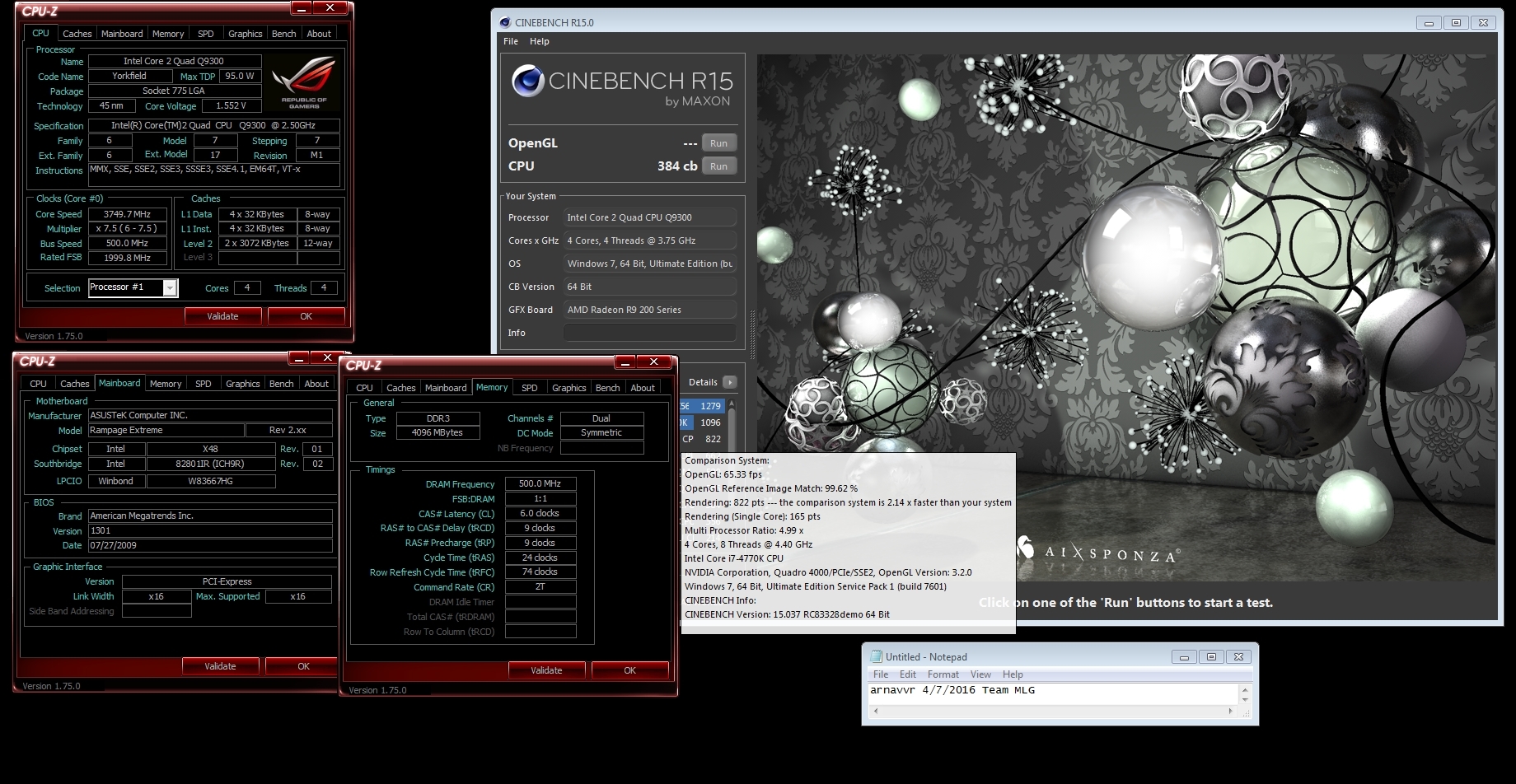1516x784 pixels.
Task: Click OK in the Mainboard CPU-Z window
Action: 303,666
